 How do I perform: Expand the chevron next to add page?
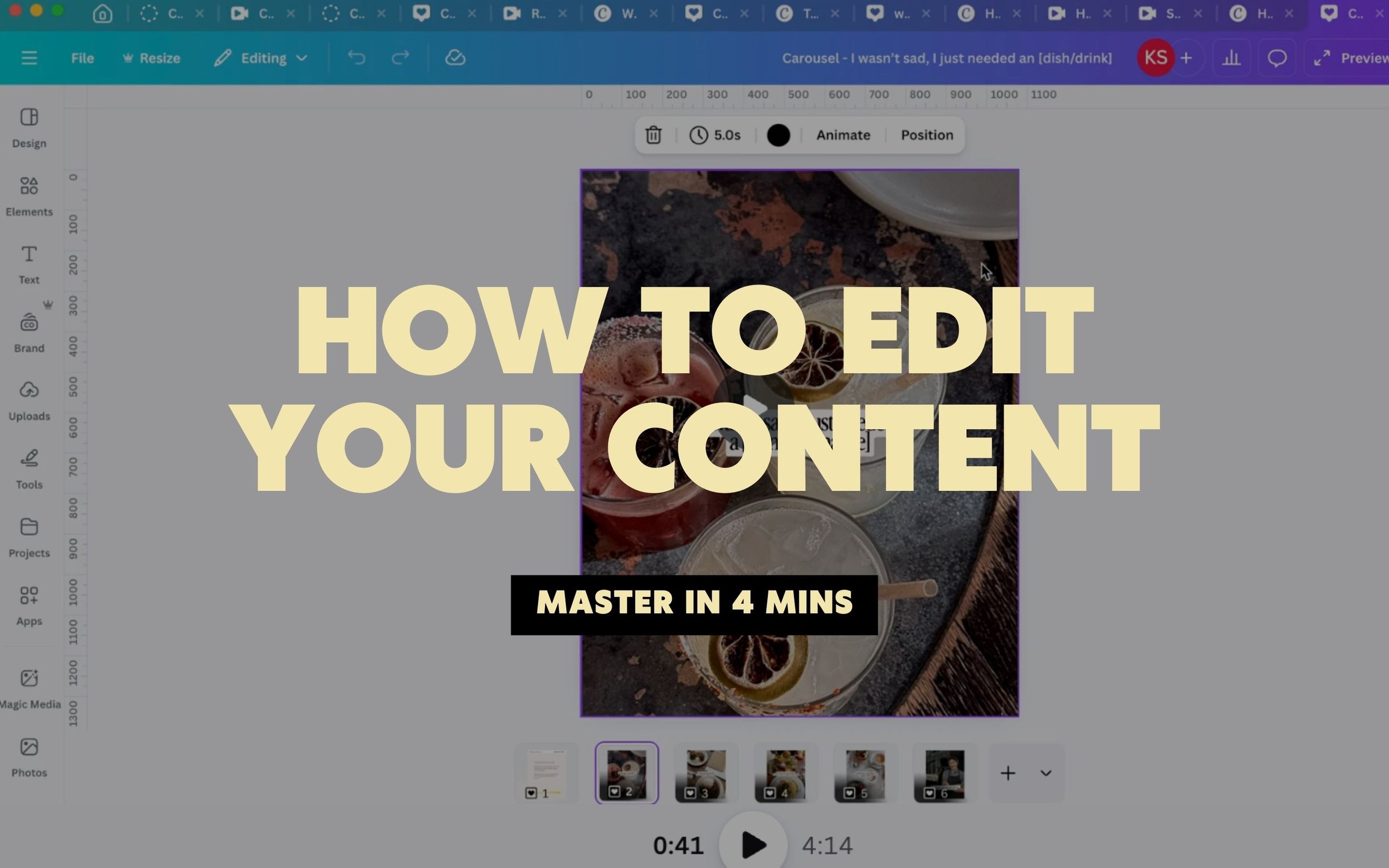(x=1046, y=773)
